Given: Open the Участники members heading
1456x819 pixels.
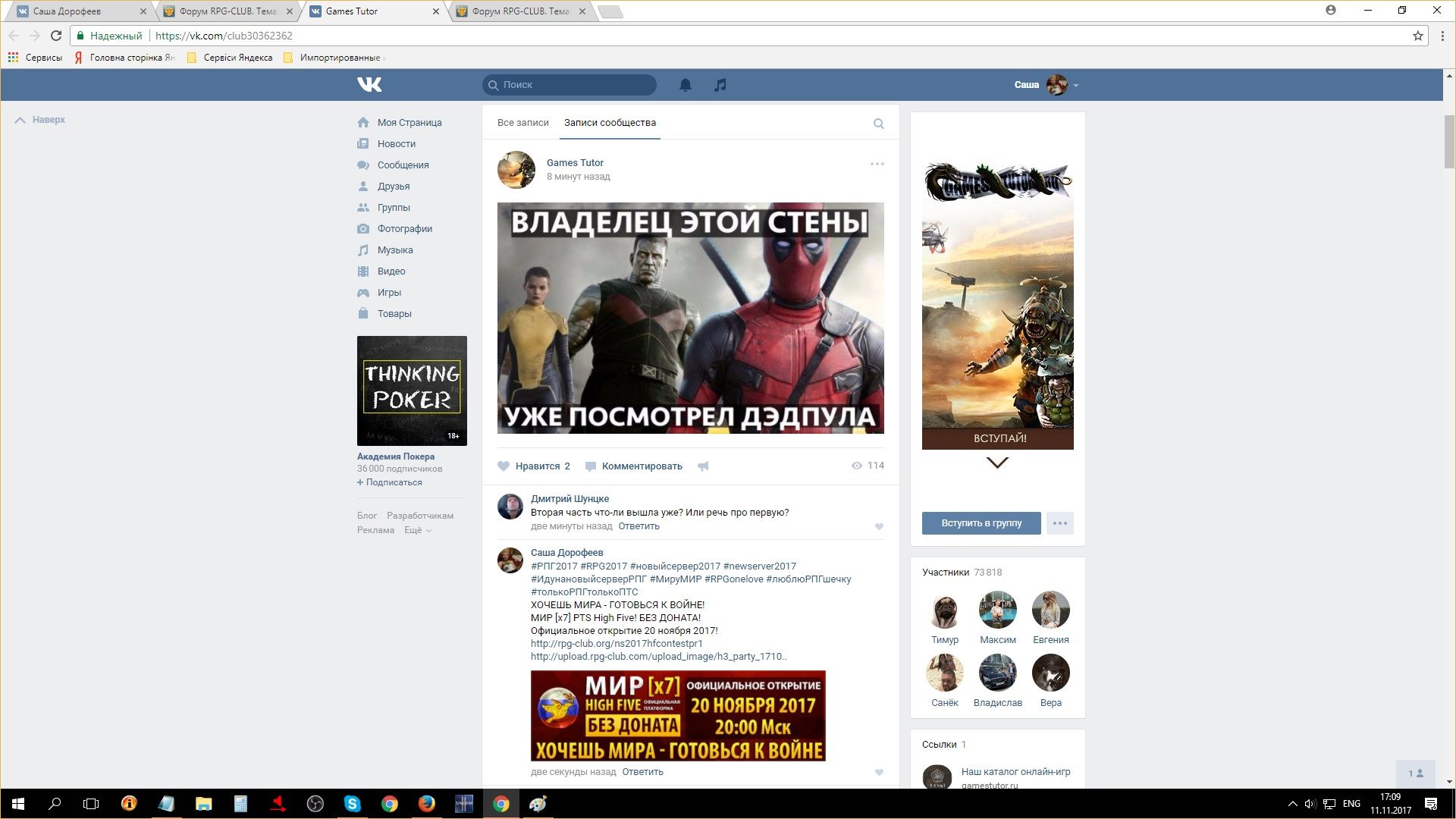Looking at the screenshot, I should tap(946, 573).
